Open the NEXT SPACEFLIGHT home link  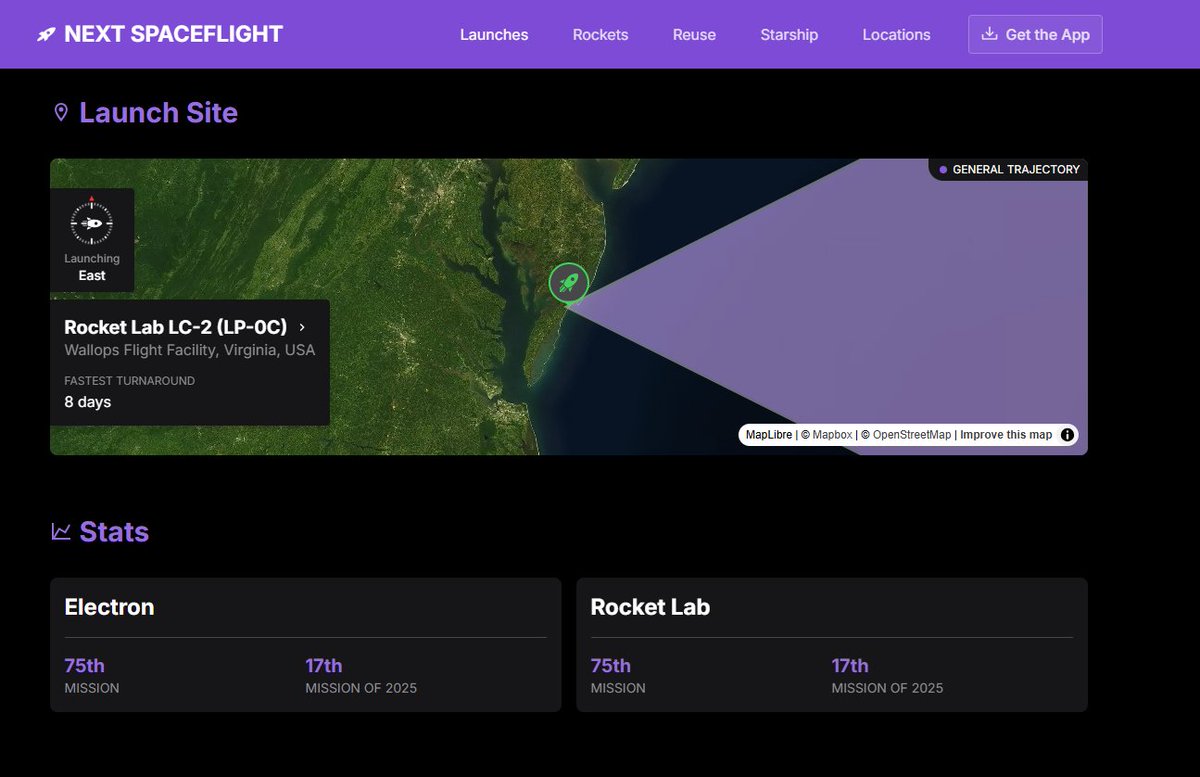coord(160,34)
